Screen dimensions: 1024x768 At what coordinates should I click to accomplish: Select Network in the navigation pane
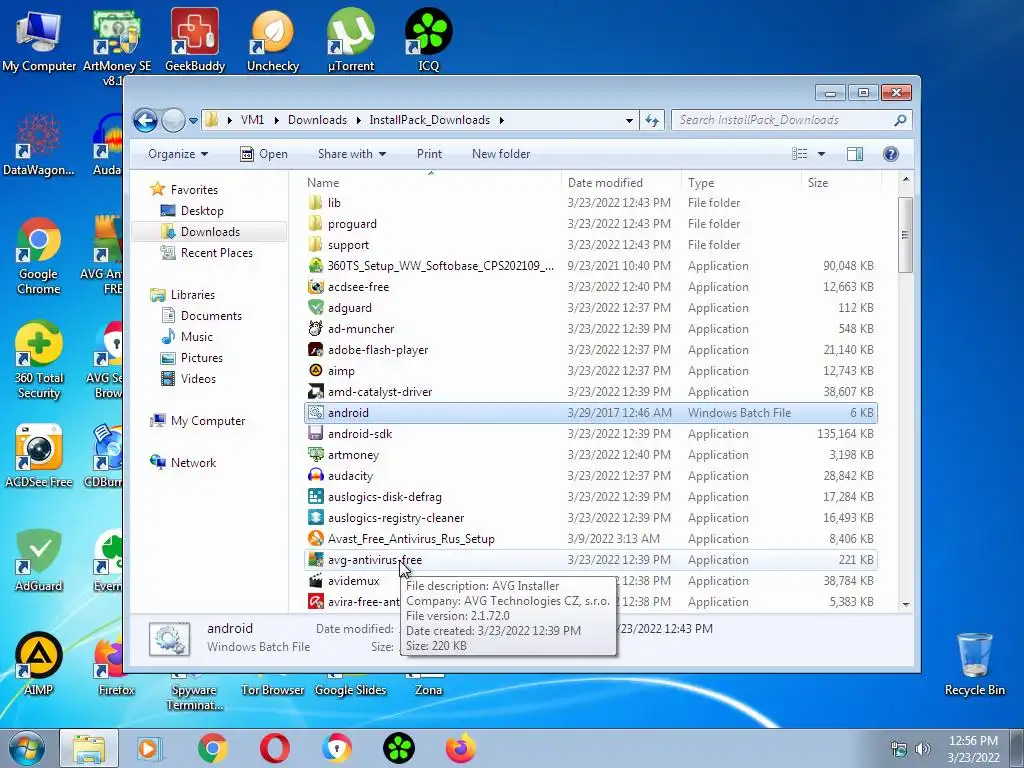click(x=193, y=463)
